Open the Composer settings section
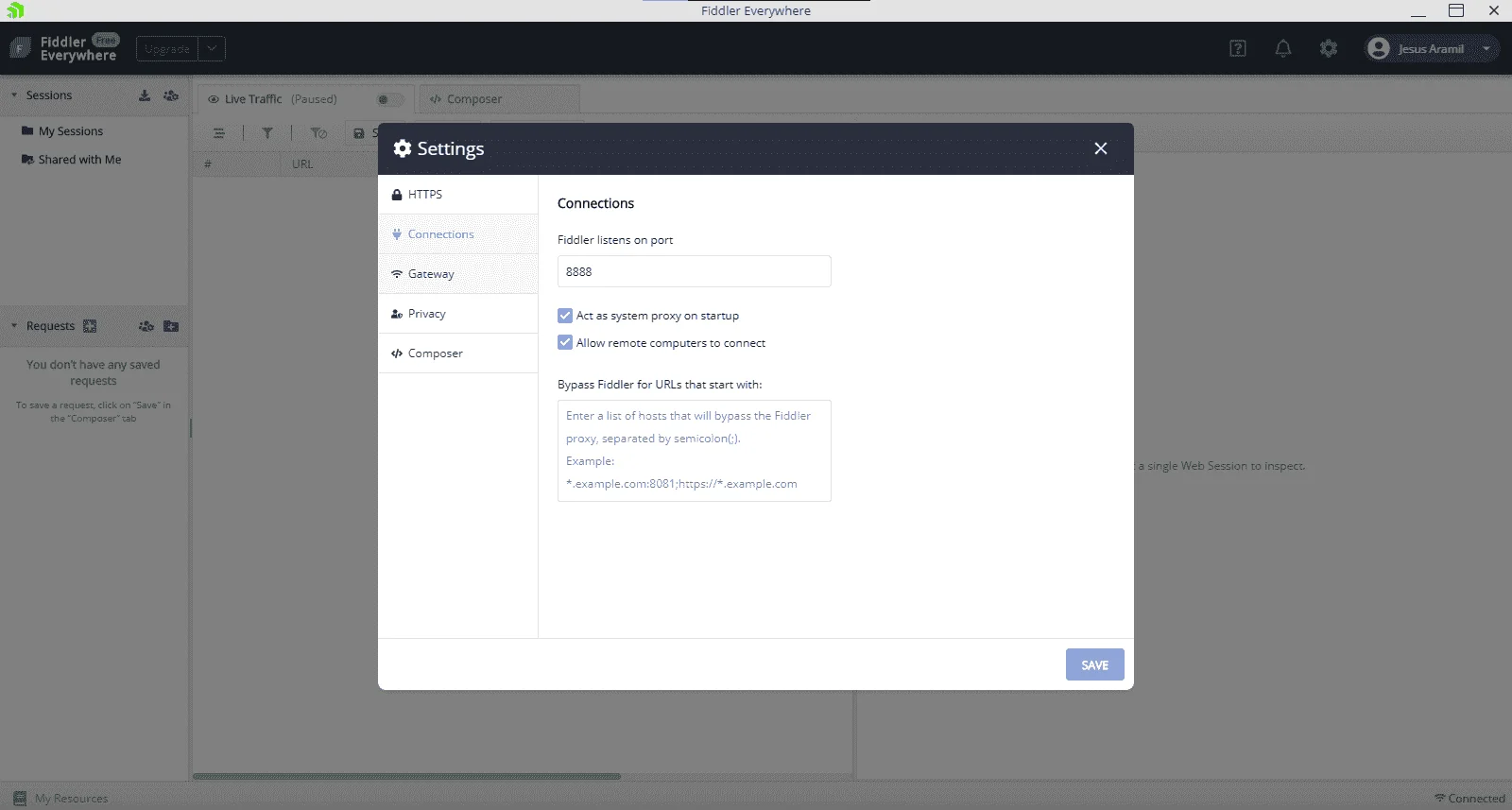 [458, 353]
